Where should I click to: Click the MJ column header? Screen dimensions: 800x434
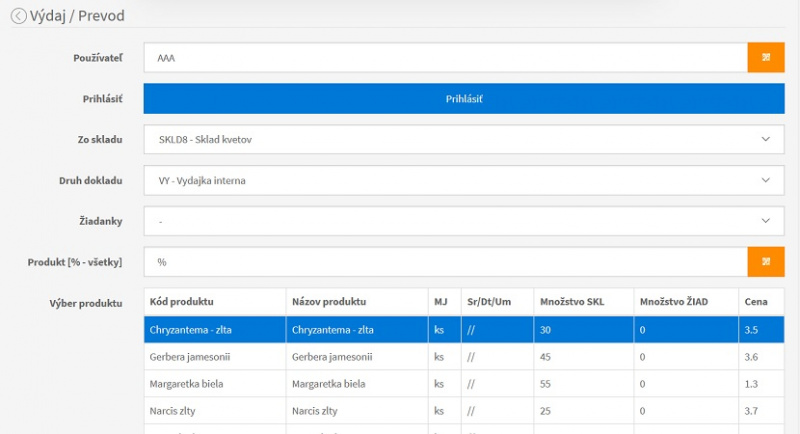pyautogui.click(x=441, y=302)
